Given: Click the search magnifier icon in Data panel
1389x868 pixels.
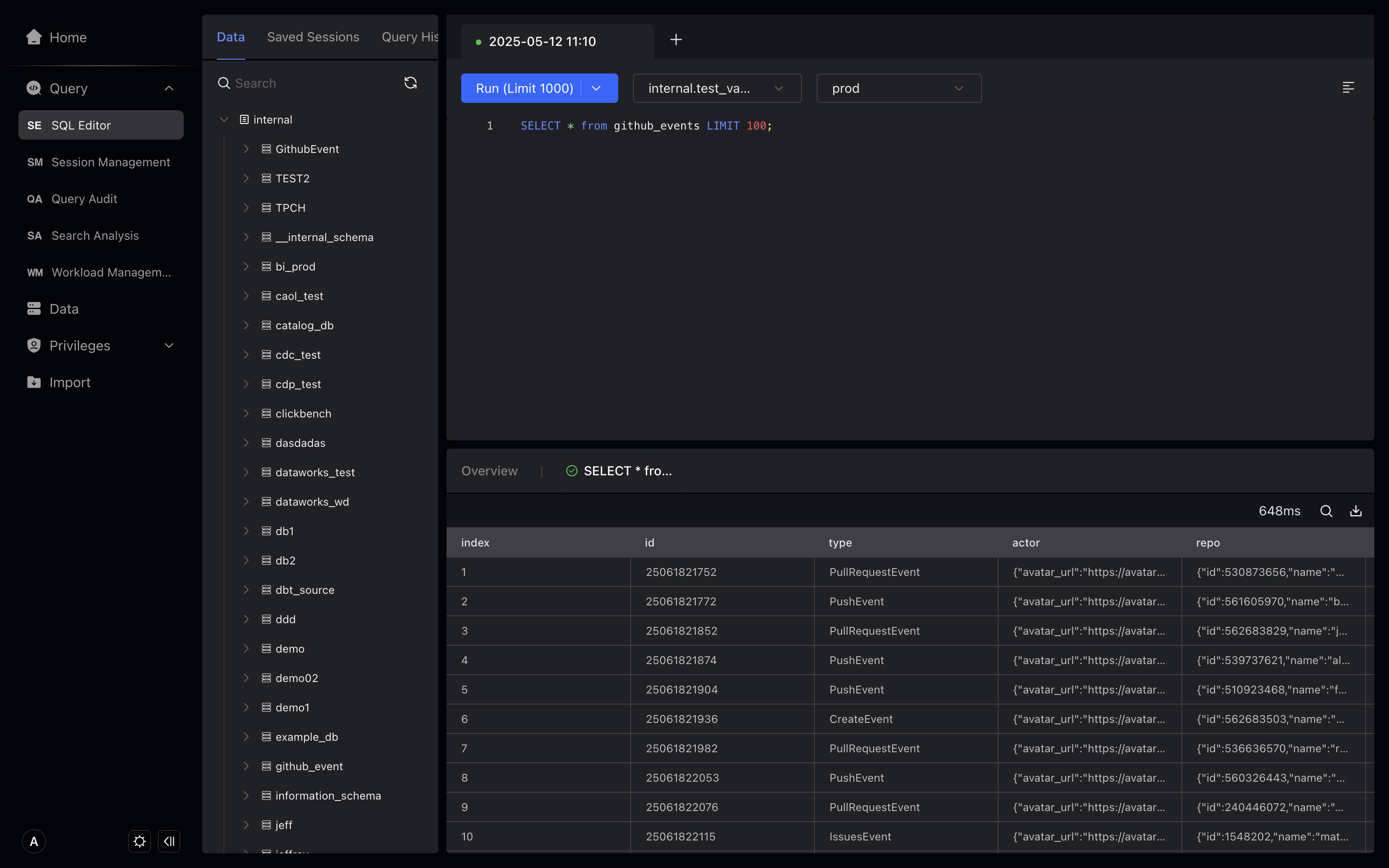Looking at the screenshot, I should coord(224,83).
